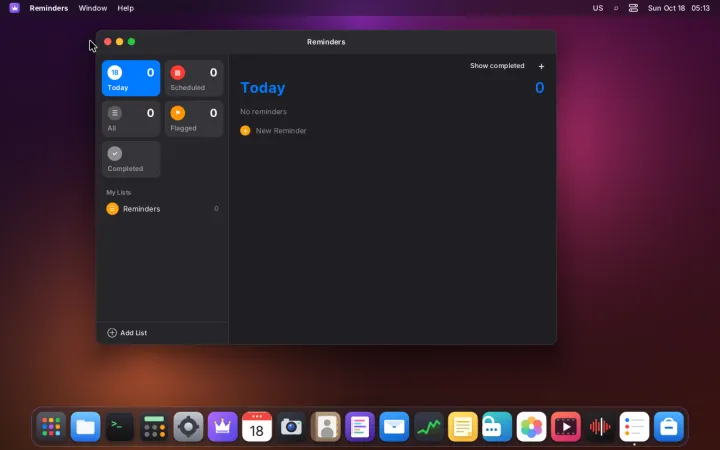The image size is (720, 450).
Task: Open the Flagged smart list card
Action: coord(194,118)
